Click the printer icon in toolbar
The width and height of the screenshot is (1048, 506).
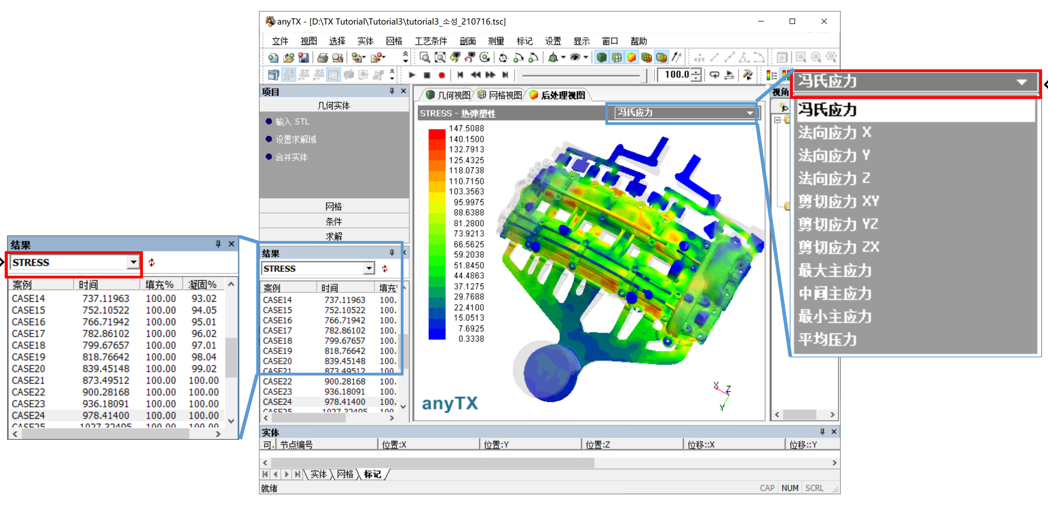(x=322, y=57)
